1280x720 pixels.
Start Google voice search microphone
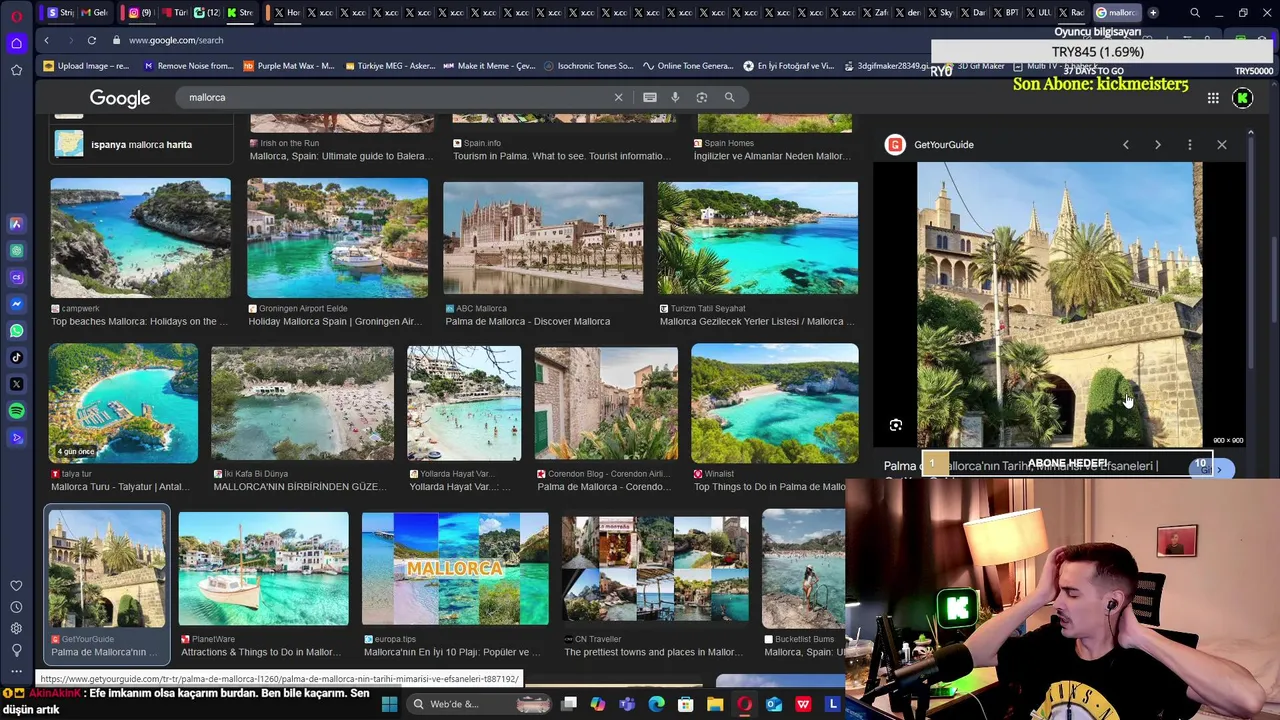(675, 97)
